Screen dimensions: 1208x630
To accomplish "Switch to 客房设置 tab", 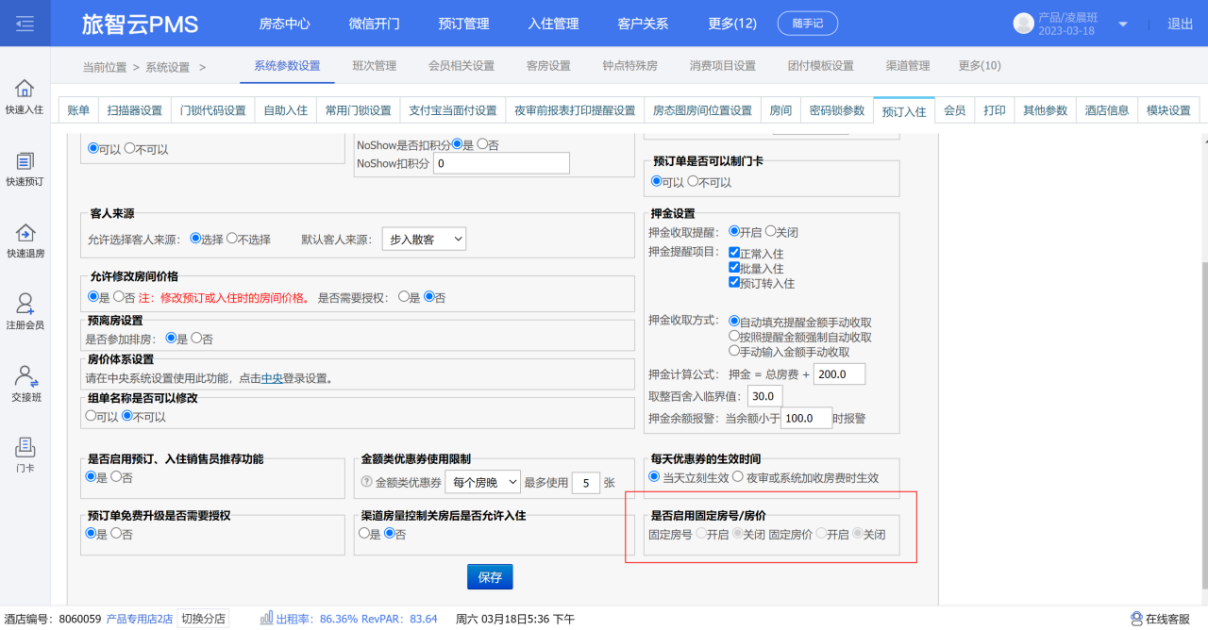I will pos(548,66).
